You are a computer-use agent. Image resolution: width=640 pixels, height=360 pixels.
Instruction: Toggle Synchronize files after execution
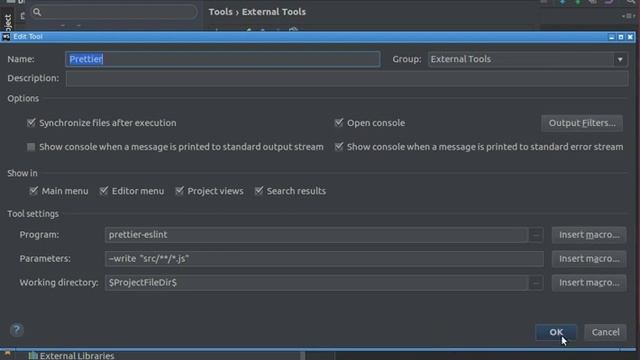(31, 122)
